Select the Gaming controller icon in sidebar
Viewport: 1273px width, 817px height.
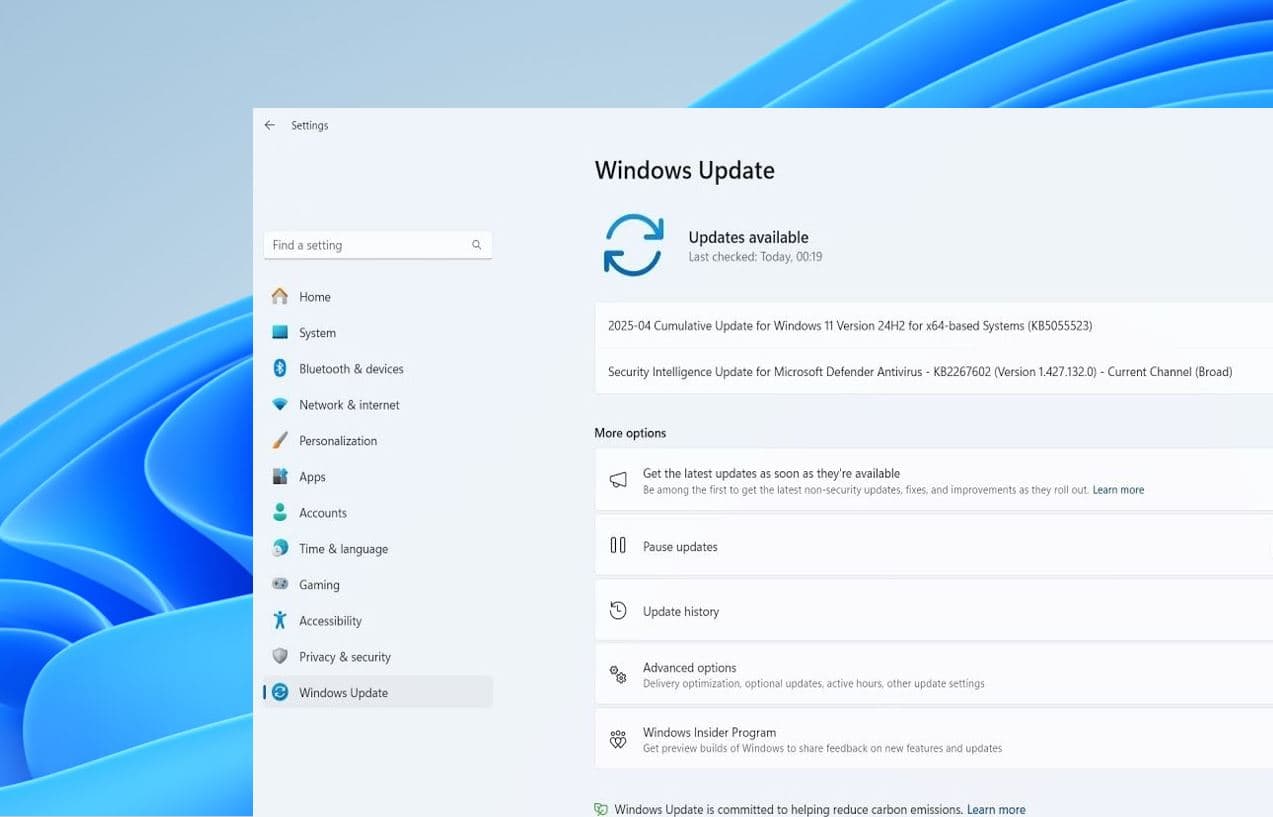tap(281, 584)
